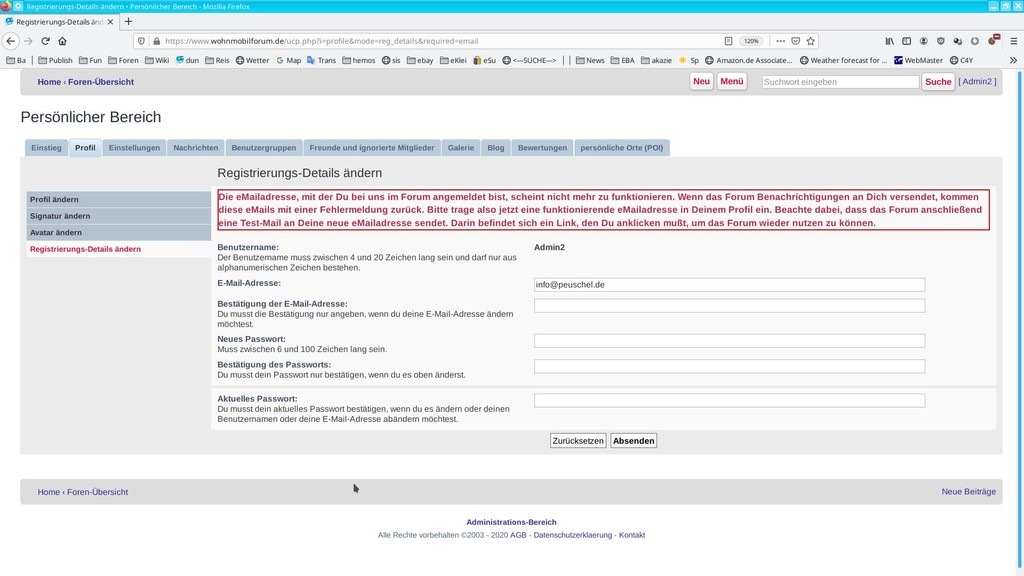The height and width of the screenshot is (576, 1024).
Task: Open the Library icon in toolbar
Action: click(889, 40)
